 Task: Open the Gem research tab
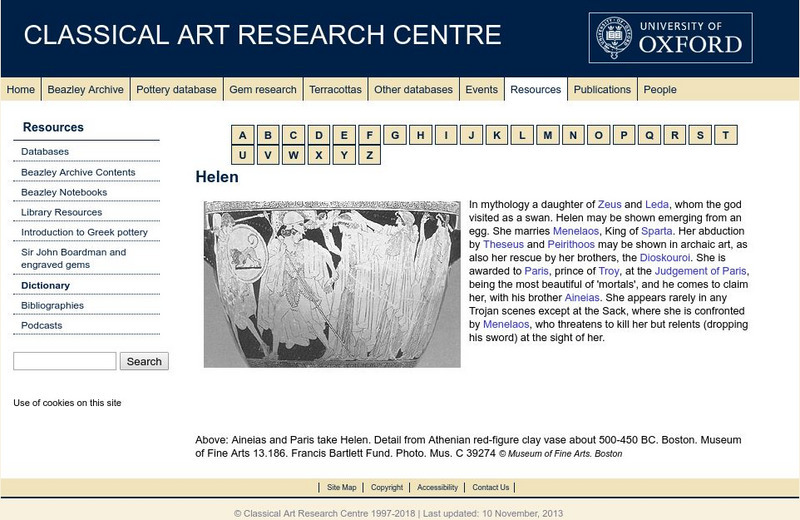coord(263,90)
